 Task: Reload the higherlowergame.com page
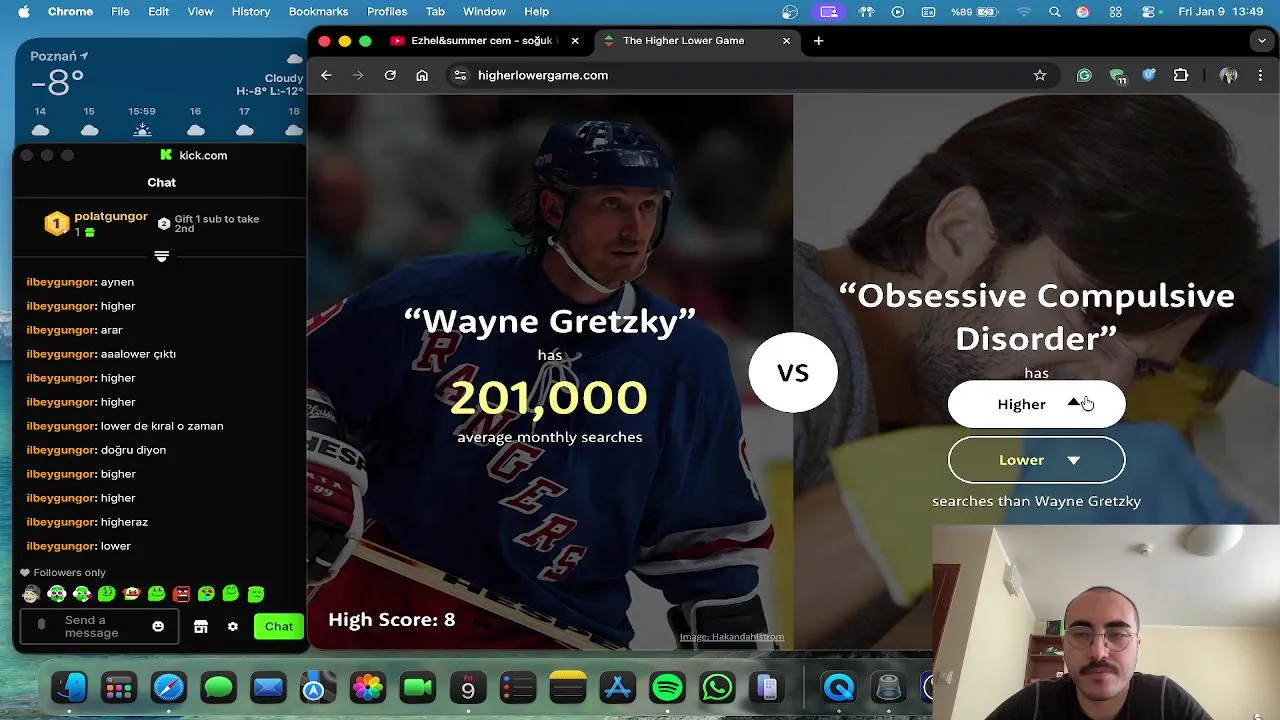390,75
